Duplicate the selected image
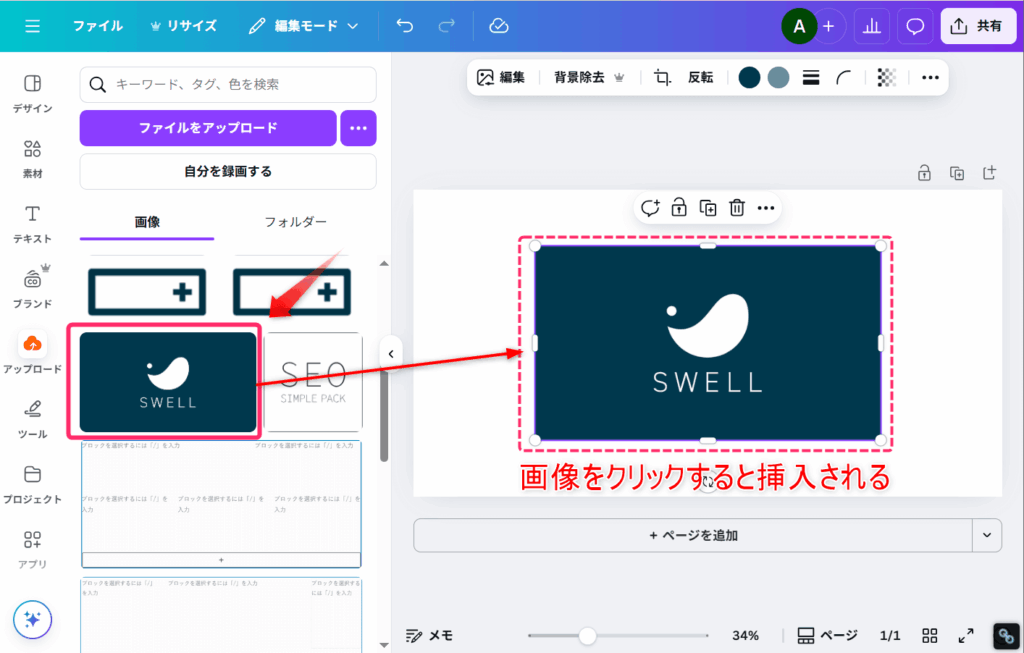This screenshot has width=1024, height=653. (x=708, y=208)
